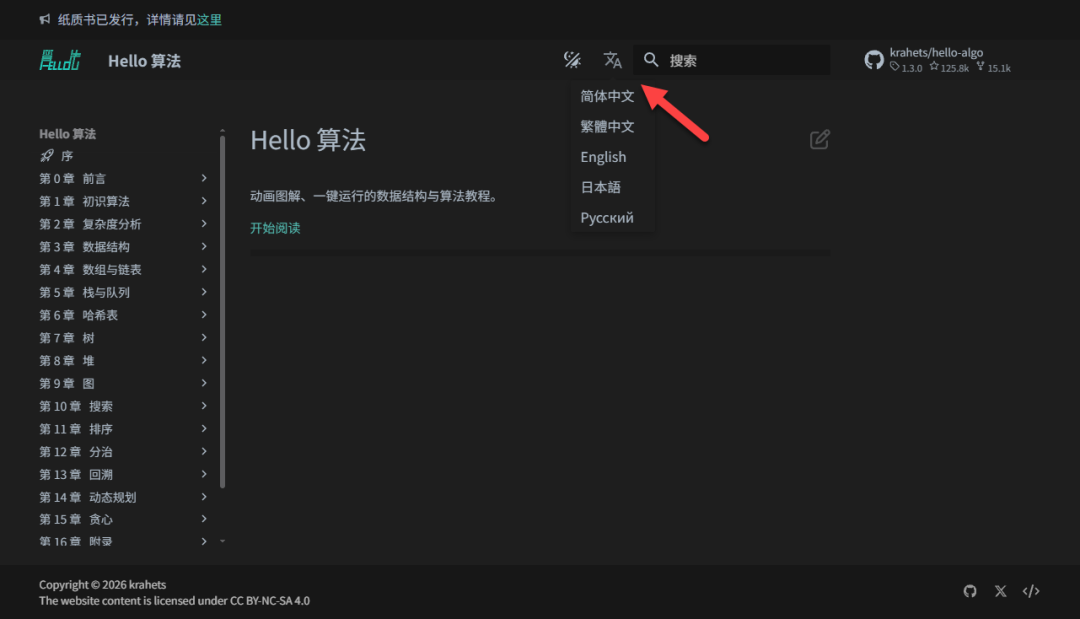This screenshot has width=1080, height=619.
Task: Click the megaphone announcement icon
Action: coord(45,20)
